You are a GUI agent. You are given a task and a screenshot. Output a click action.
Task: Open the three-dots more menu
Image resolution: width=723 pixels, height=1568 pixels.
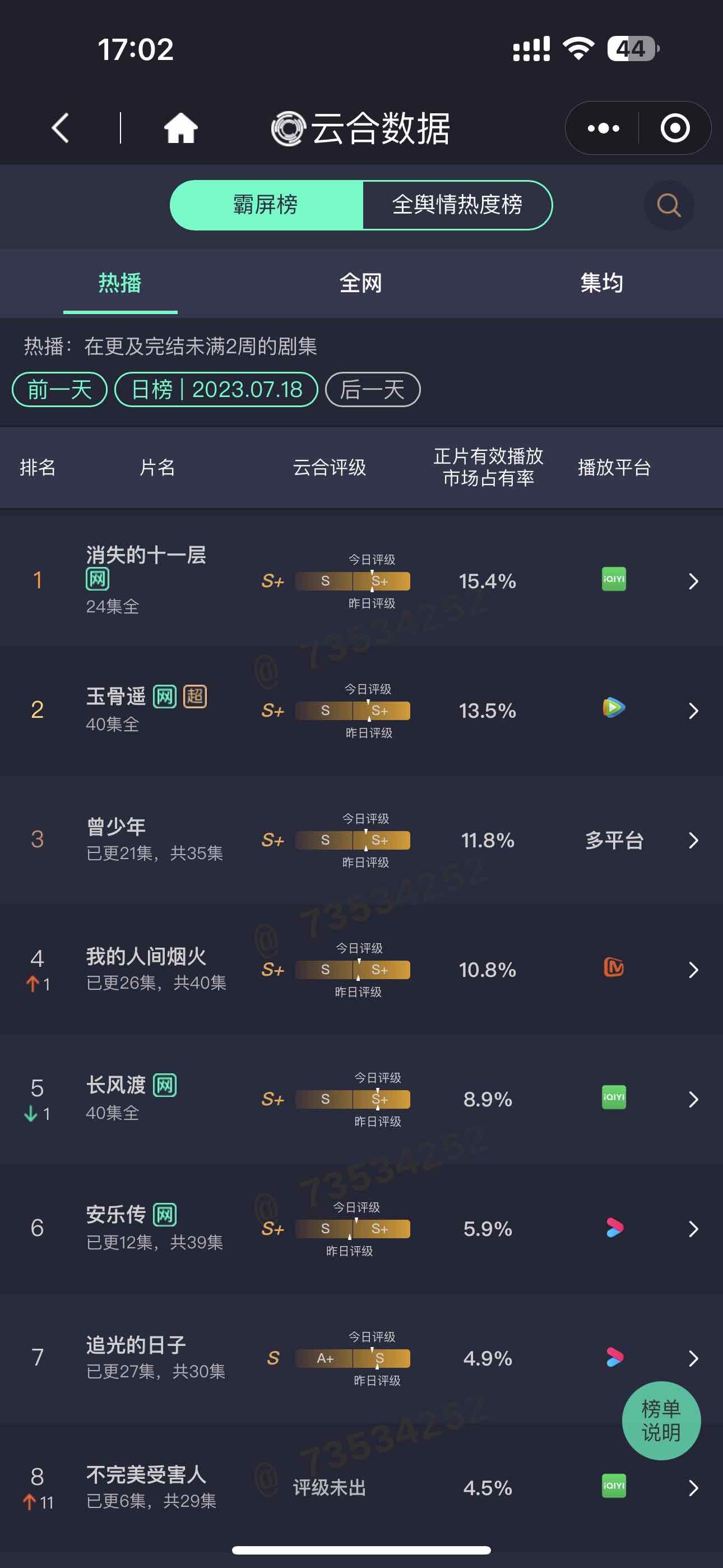point(602,128)
